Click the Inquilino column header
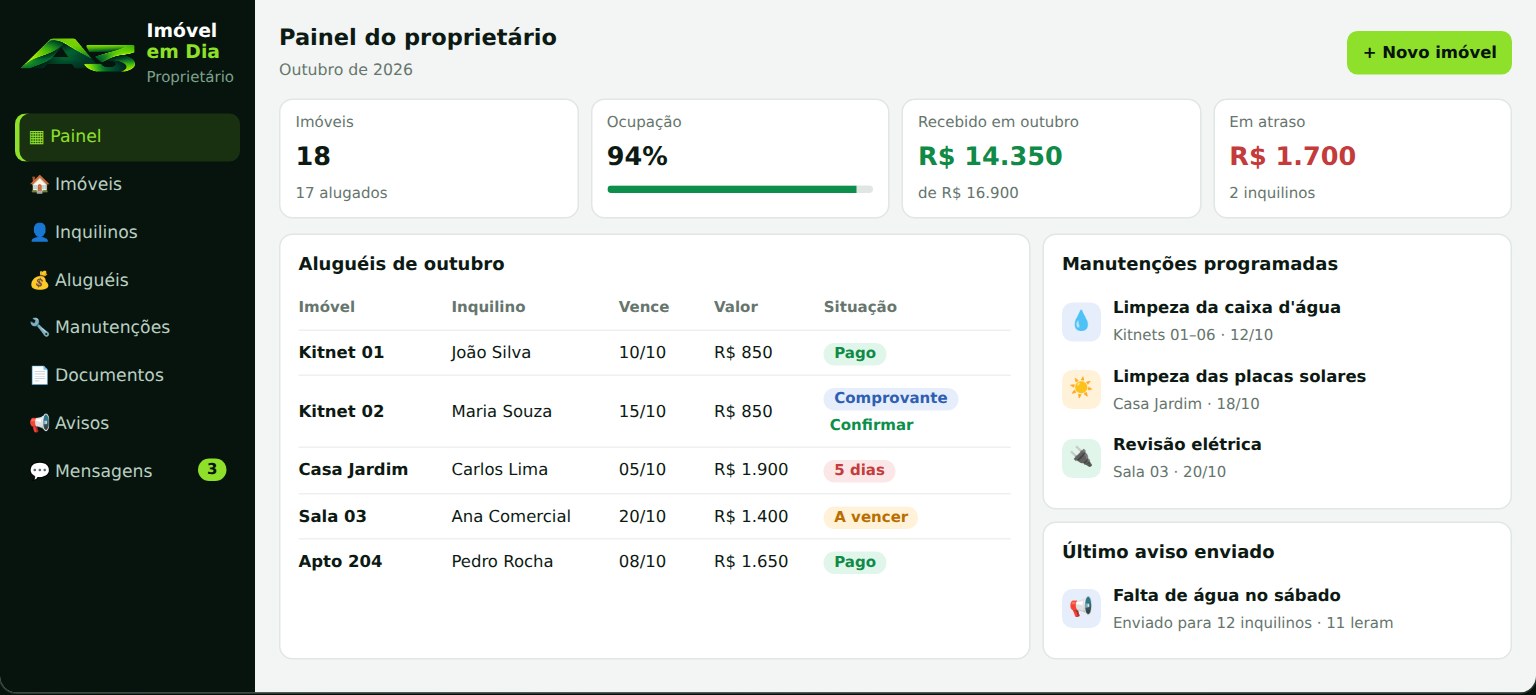Viewport: 1536px width, 695px height. tap(488, 307)
